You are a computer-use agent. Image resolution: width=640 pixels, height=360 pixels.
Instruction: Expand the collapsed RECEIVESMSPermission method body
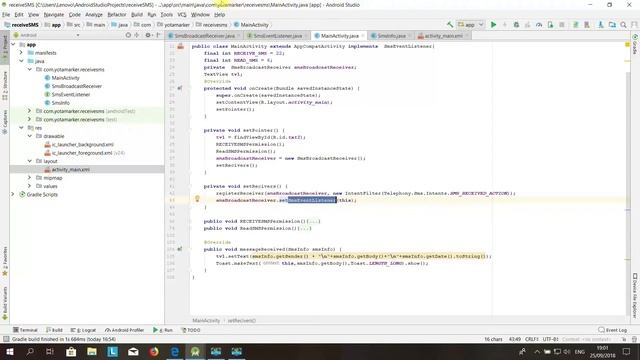tap(313, 221)
